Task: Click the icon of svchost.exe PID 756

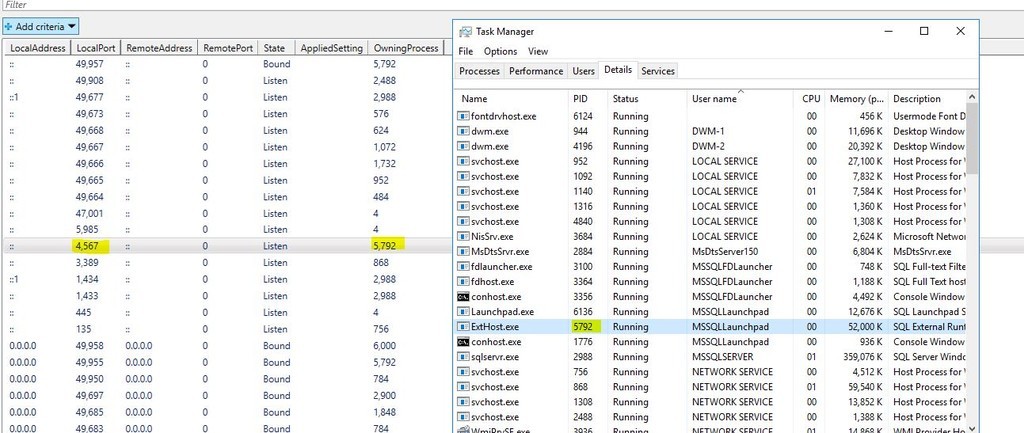Action: pyautogui.click(x=463, y=372)
